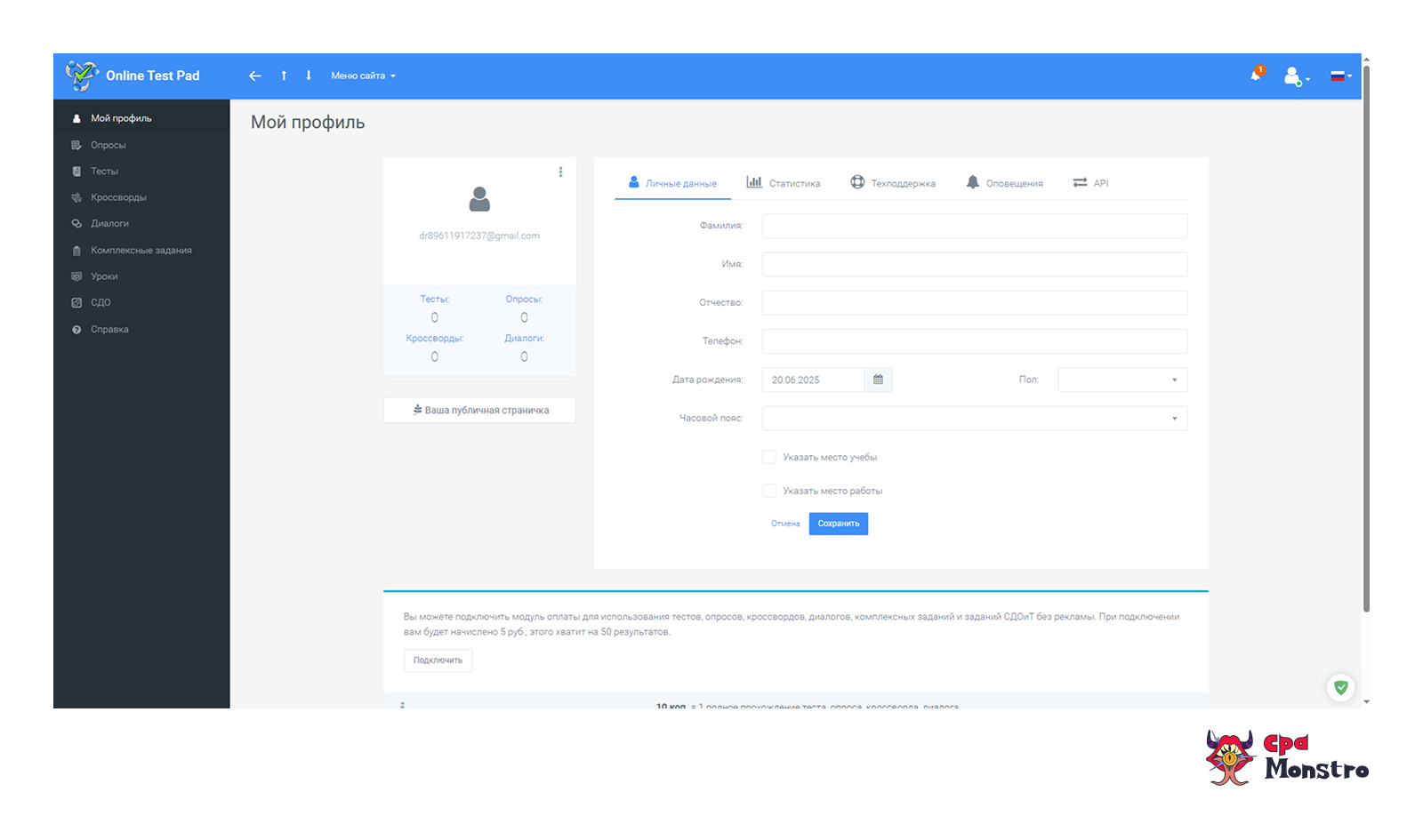
Task: Click the Имя input field
Action: point(975,264)
